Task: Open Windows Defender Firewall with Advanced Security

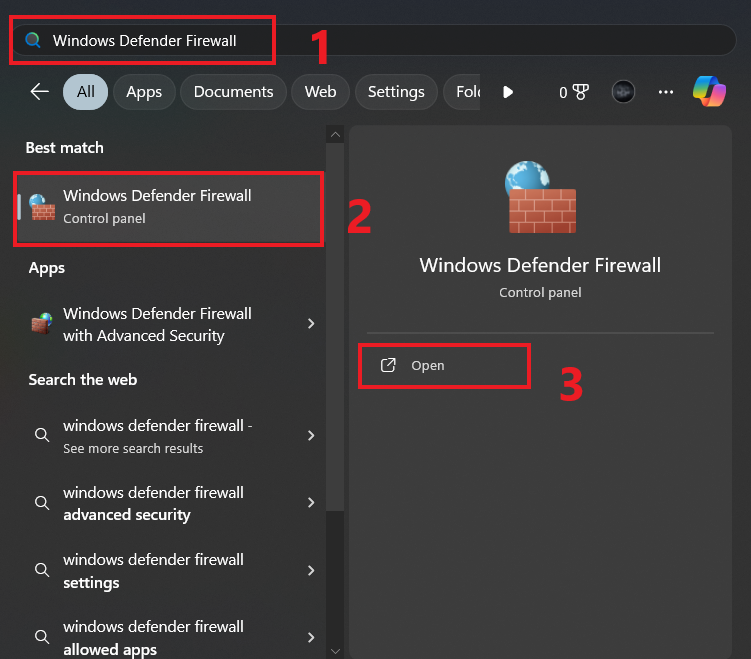Action: (x=169, y=324)
